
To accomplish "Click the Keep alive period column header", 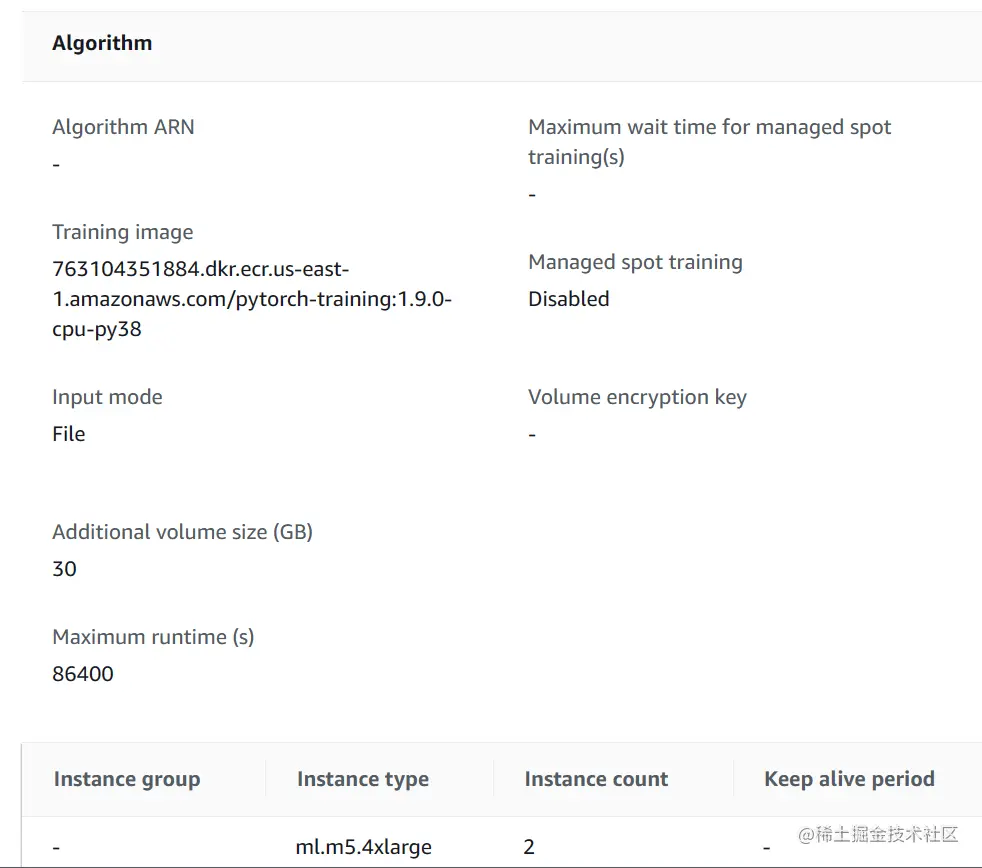I will point(849,779).
